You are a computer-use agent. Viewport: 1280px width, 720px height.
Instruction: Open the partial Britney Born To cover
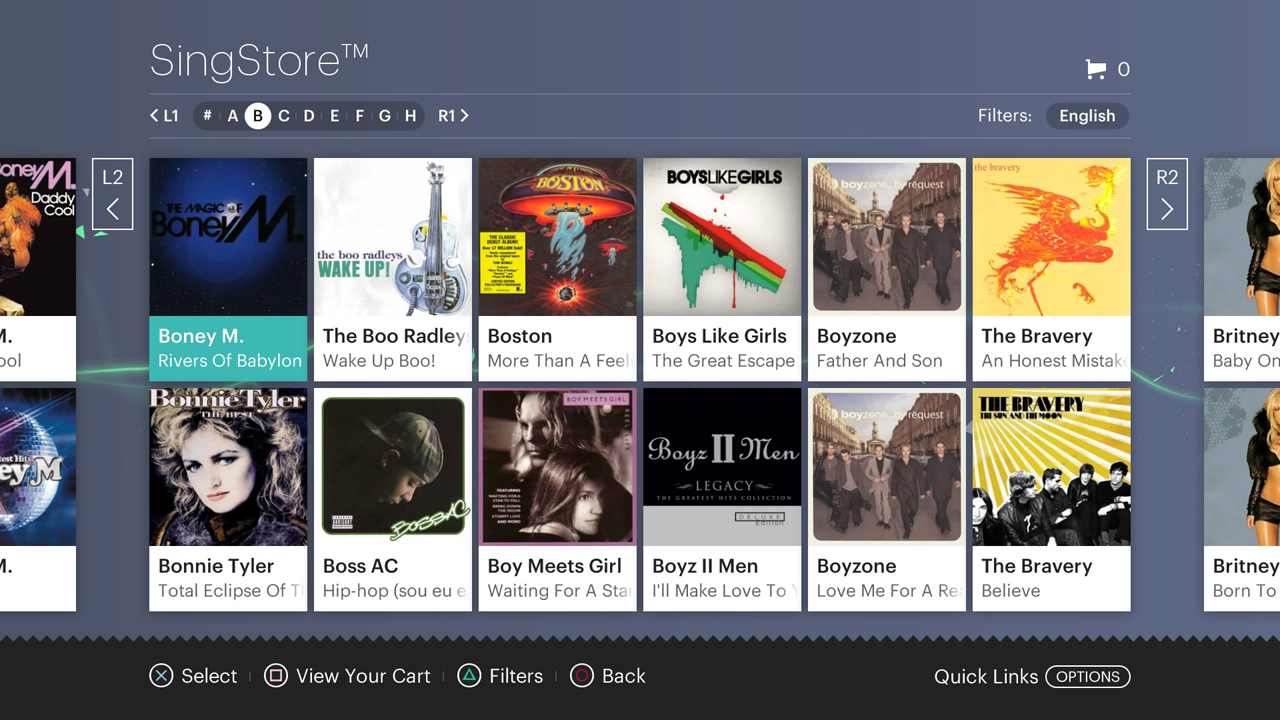click(1242, 467)
